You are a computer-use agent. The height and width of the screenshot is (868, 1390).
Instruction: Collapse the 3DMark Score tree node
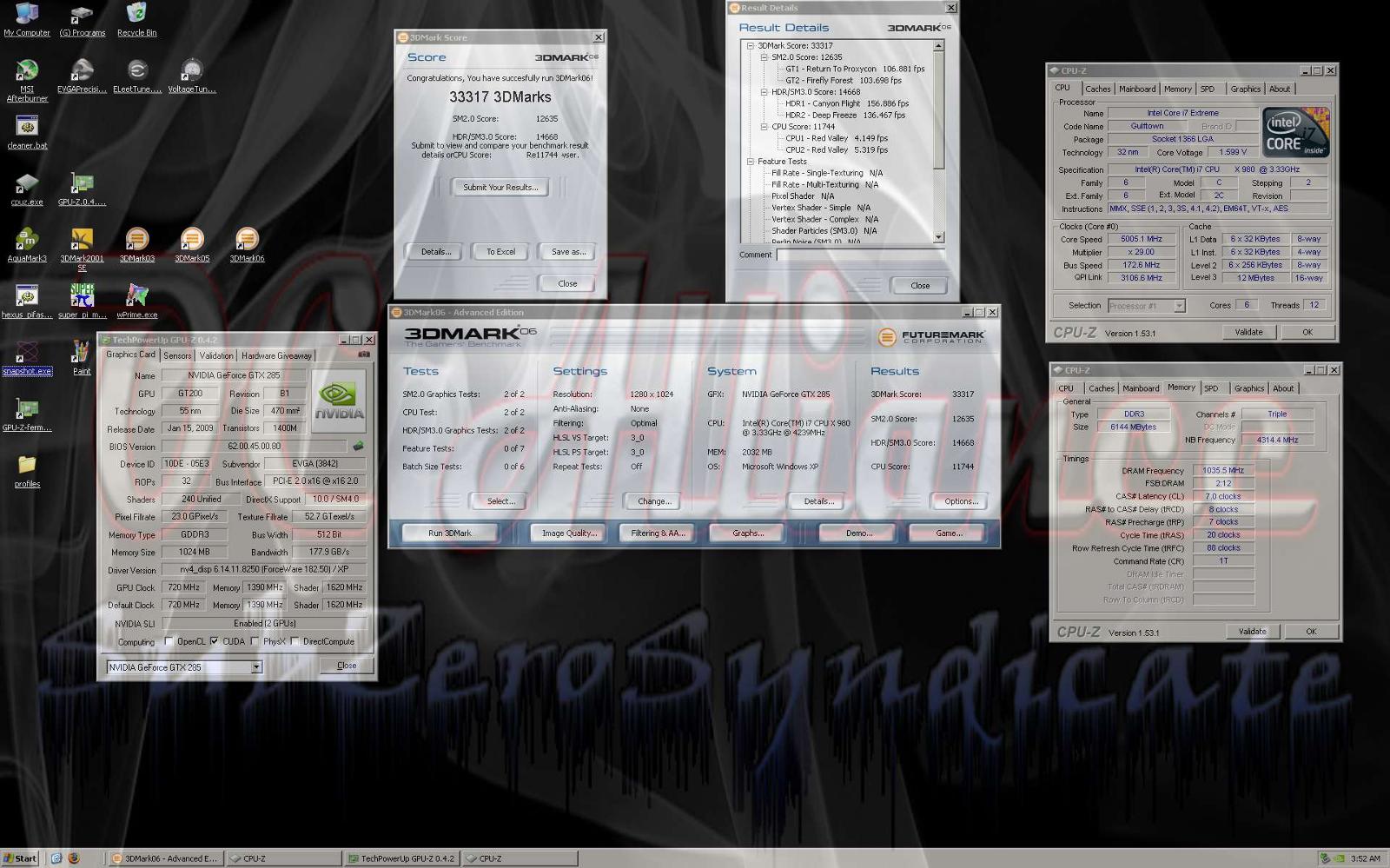pos(751,46)
